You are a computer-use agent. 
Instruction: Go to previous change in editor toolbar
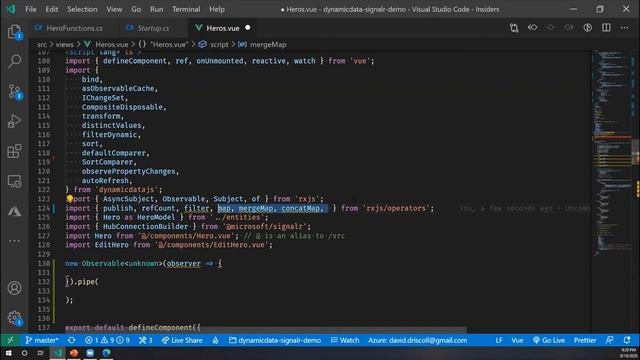(x=533, y=28)
